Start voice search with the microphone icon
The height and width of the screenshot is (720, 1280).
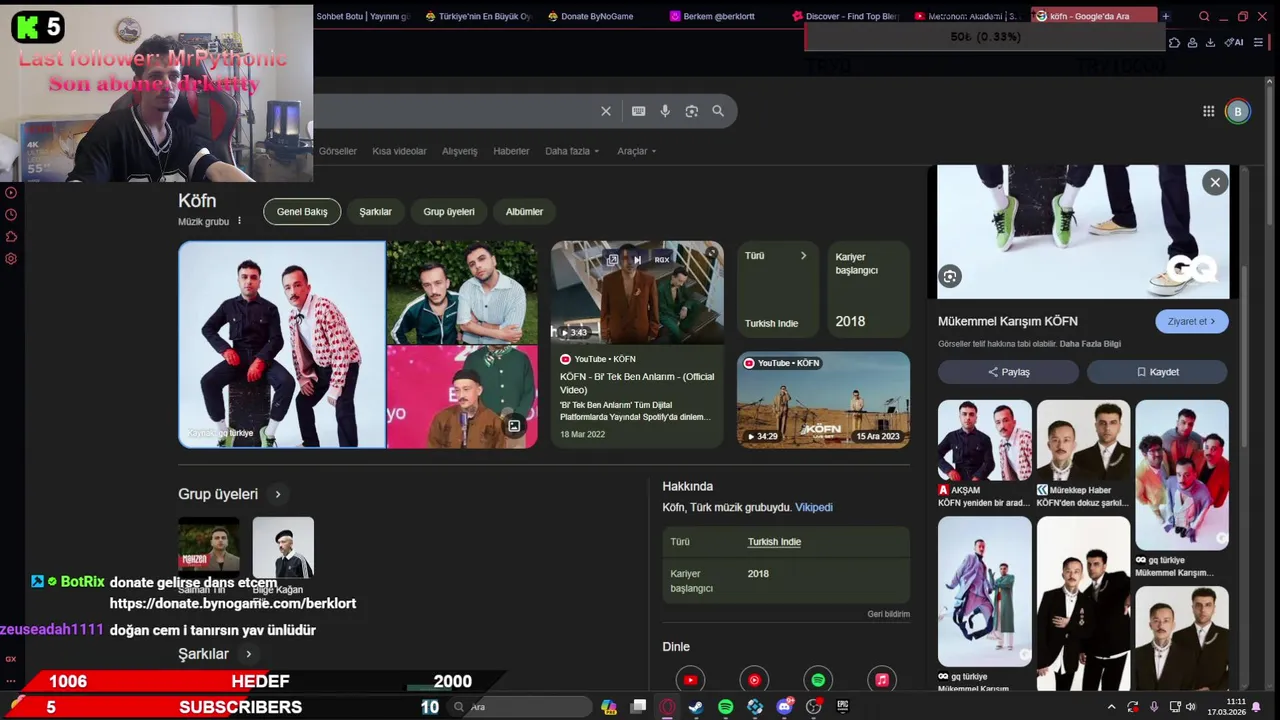point(665,111)
